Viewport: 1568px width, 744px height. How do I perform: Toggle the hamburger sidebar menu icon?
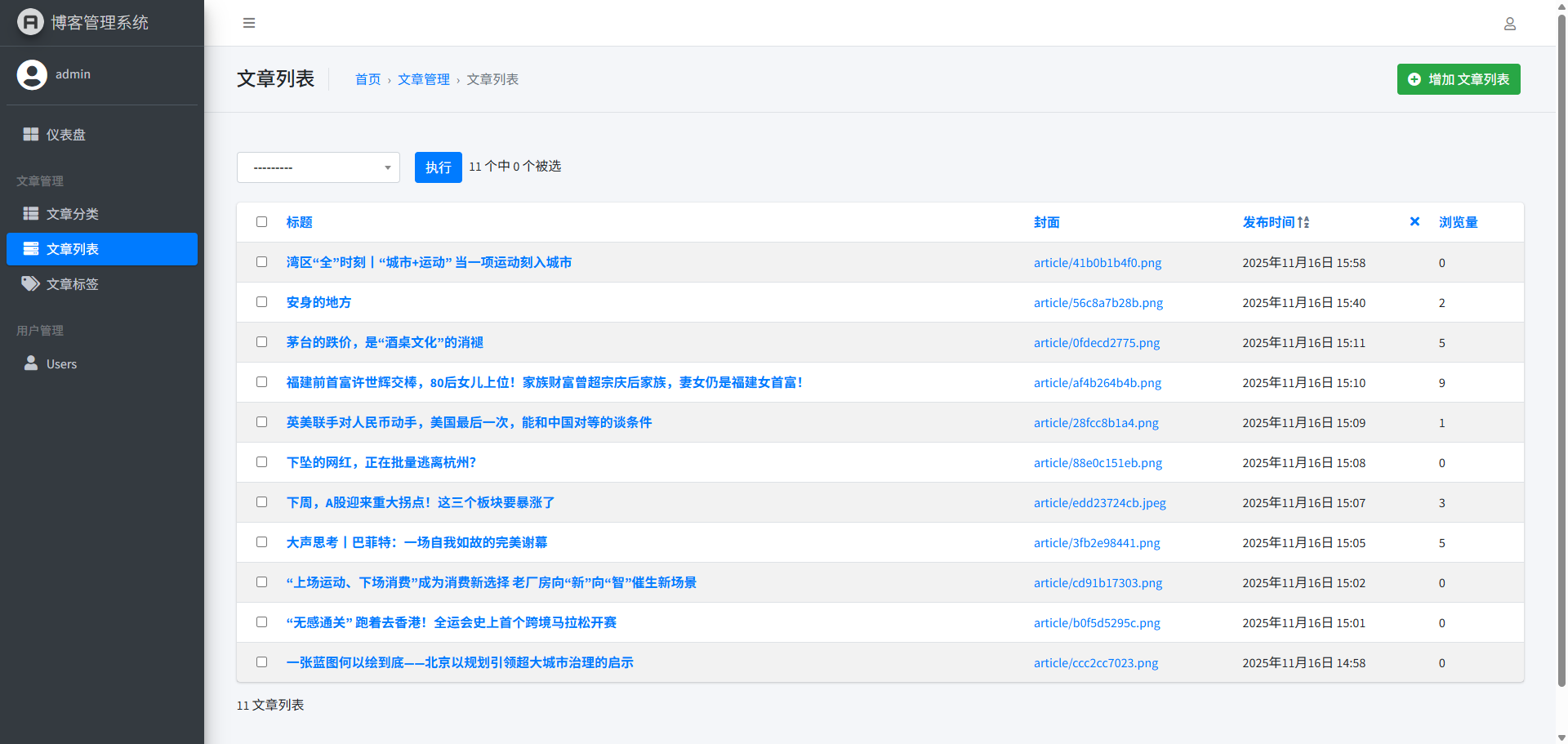coord(249,23)
